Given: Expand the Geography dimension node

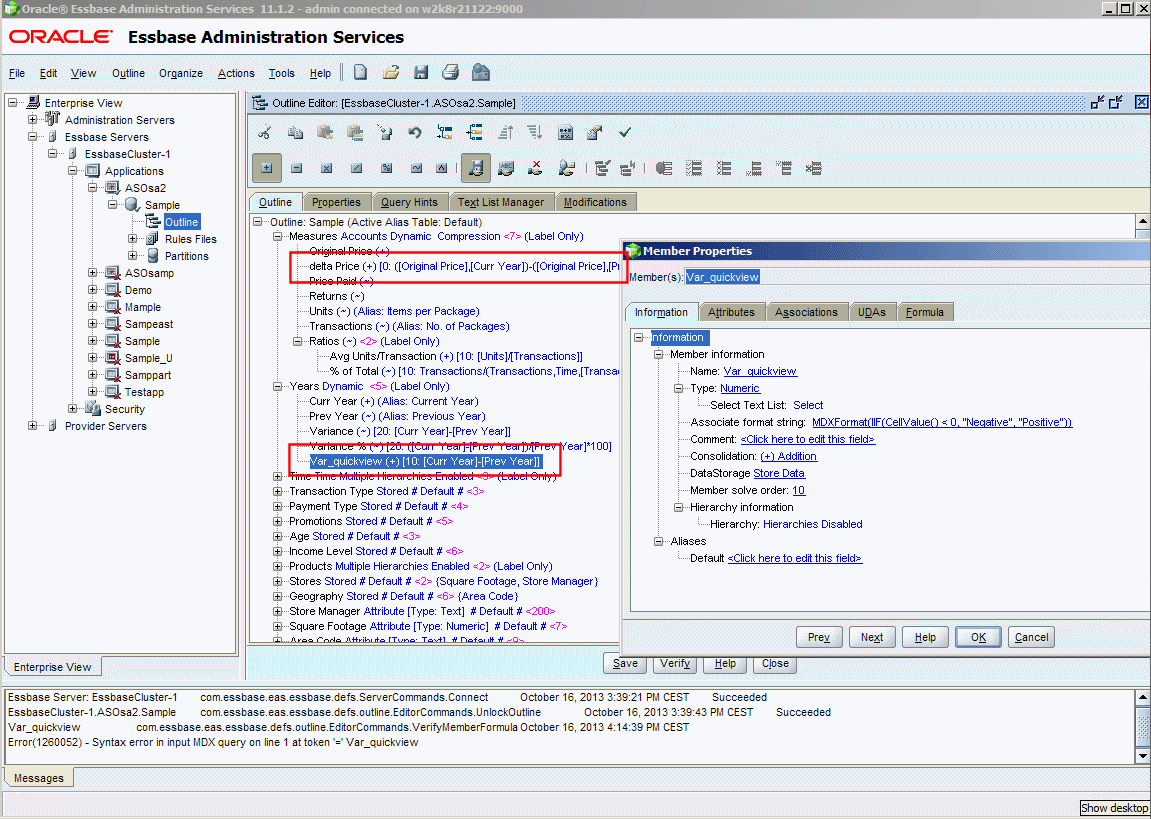Looking at the screenshot, I should 277,596.
